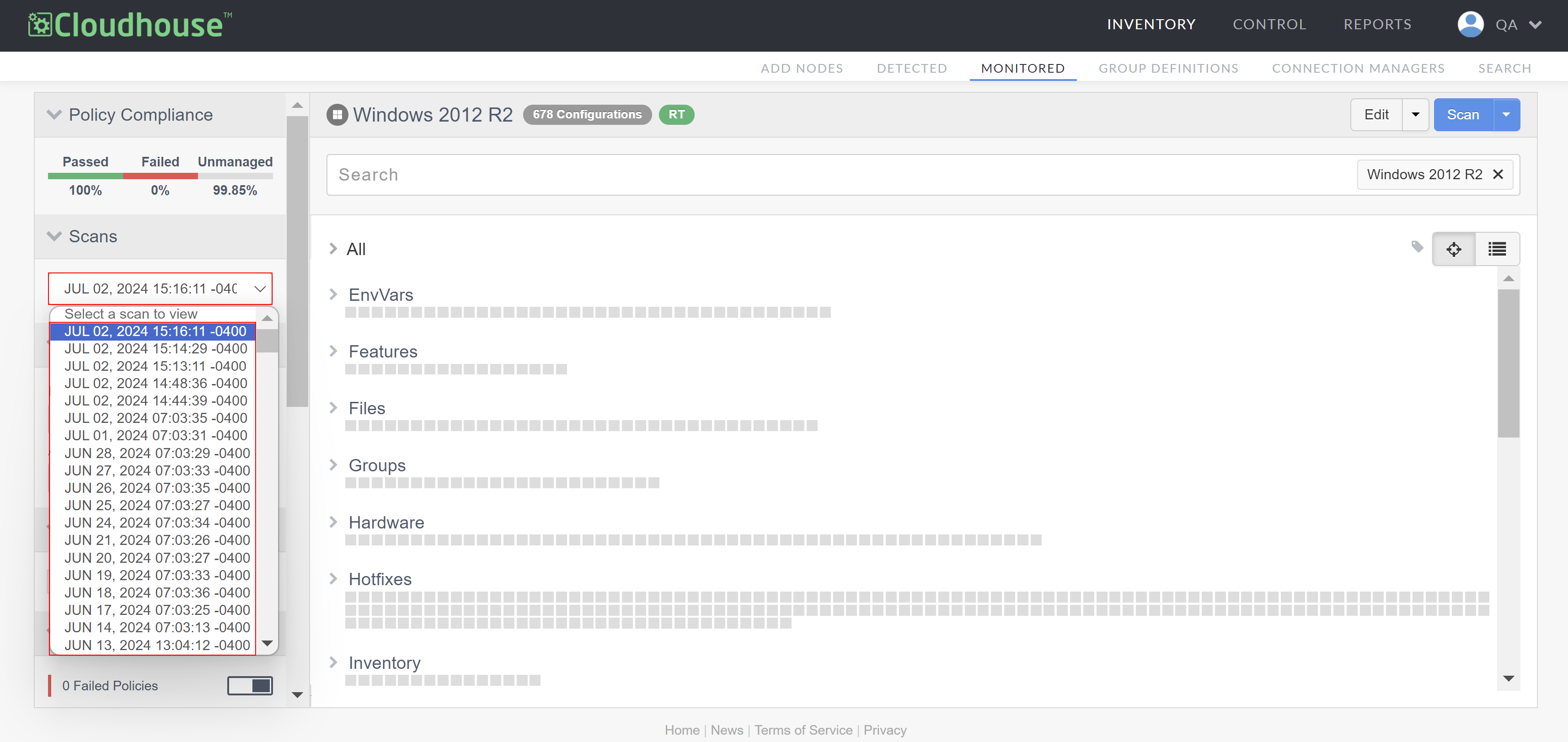
Task: Select scan JUL 02, 2024 15:16:11 -0400 in list
Action: coord(153,331)
